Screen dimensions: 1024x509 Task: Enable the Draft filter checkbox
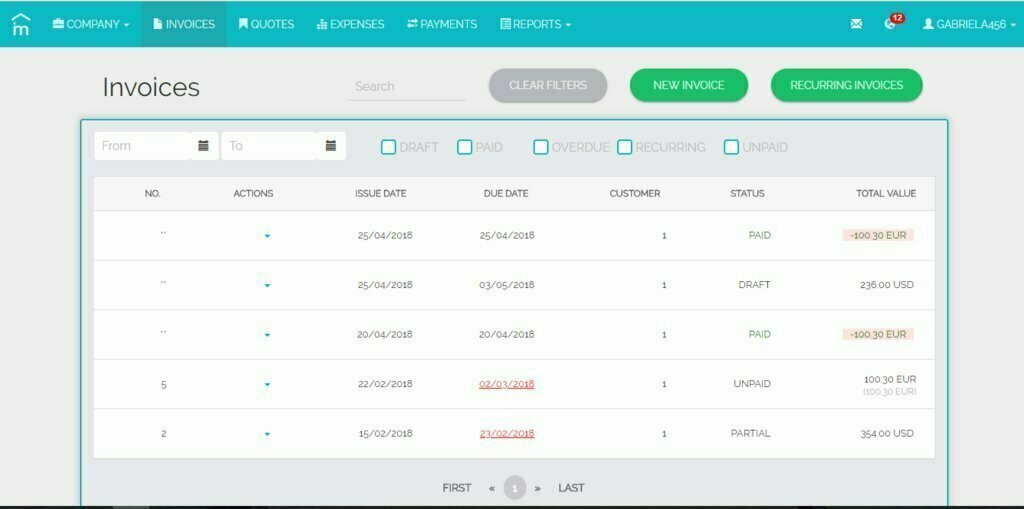pyautogui.click(x=388, y=147)
